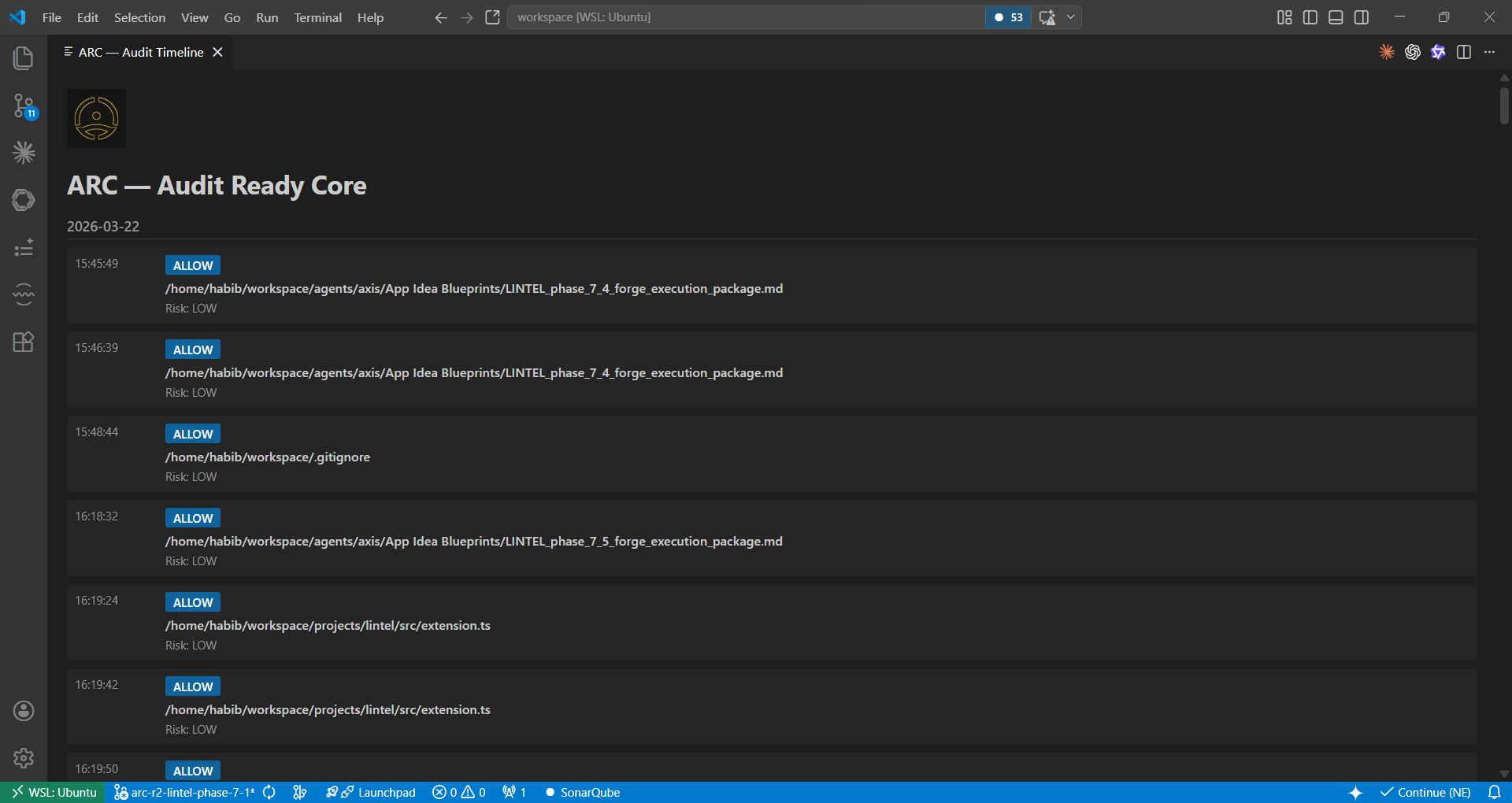The image size is (1512, 803).
Task: Open the editor more actions ellipsis menu
Action: pyautogui.click(x=1490, y=52)
